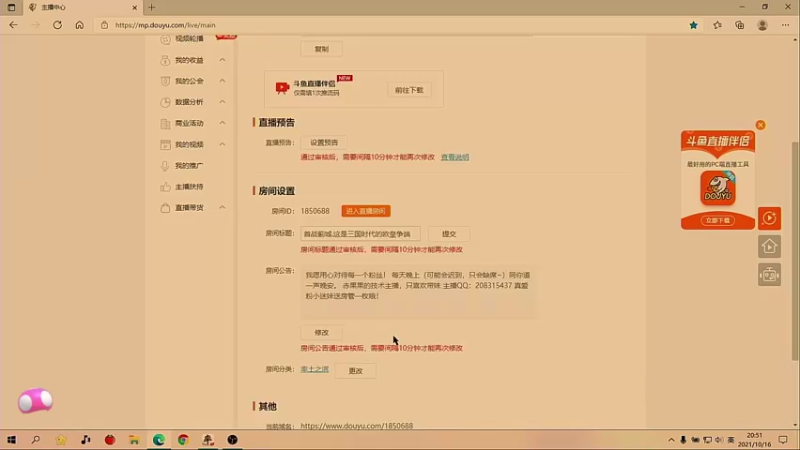
Task: Click the Windows Start button
Action: click(x=11, y=440)
